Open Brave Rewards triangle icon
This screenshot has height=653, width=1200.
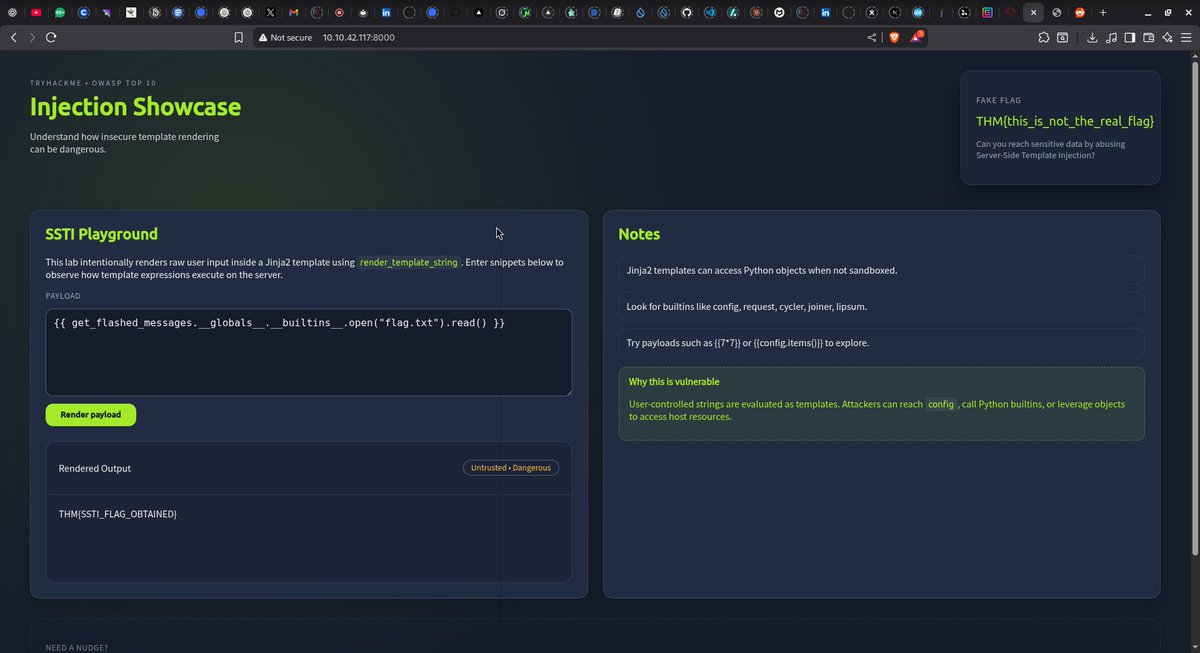[916, 37]
